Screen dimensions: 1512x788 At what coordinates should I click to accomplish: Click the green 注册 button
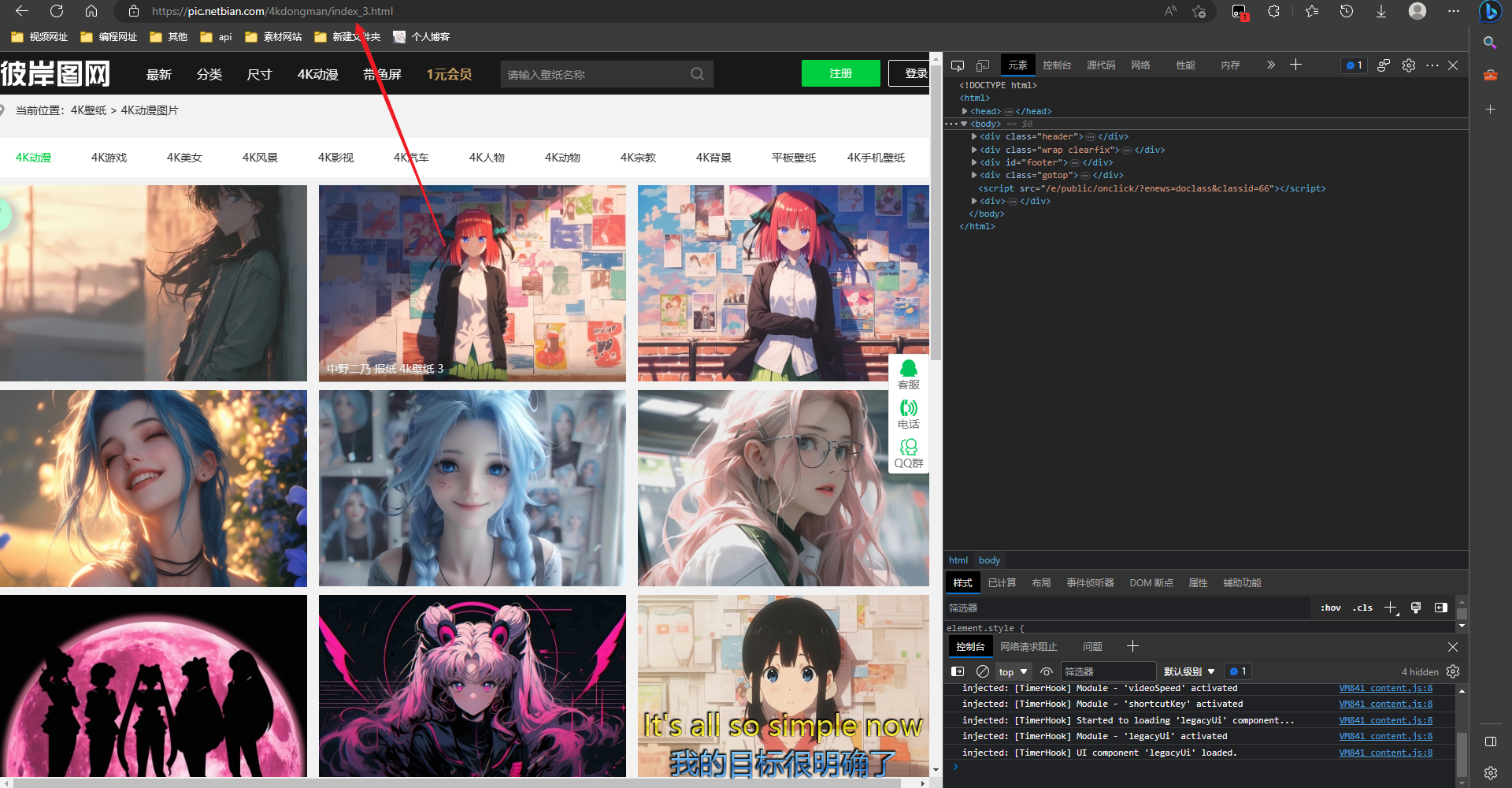[840, 73]
